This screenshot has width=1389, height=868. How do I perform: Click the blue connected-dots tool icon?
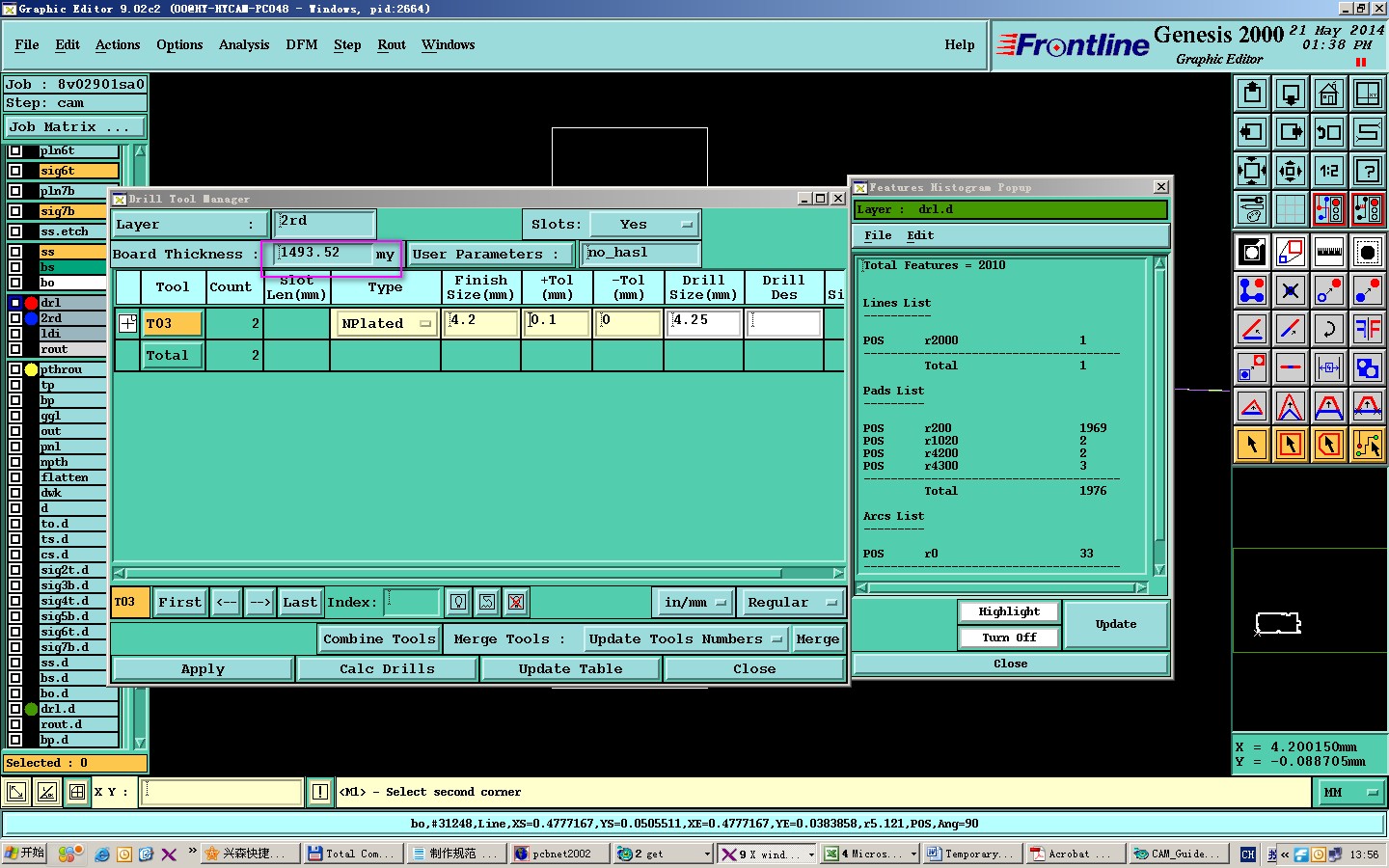[x=1252, y=290]
